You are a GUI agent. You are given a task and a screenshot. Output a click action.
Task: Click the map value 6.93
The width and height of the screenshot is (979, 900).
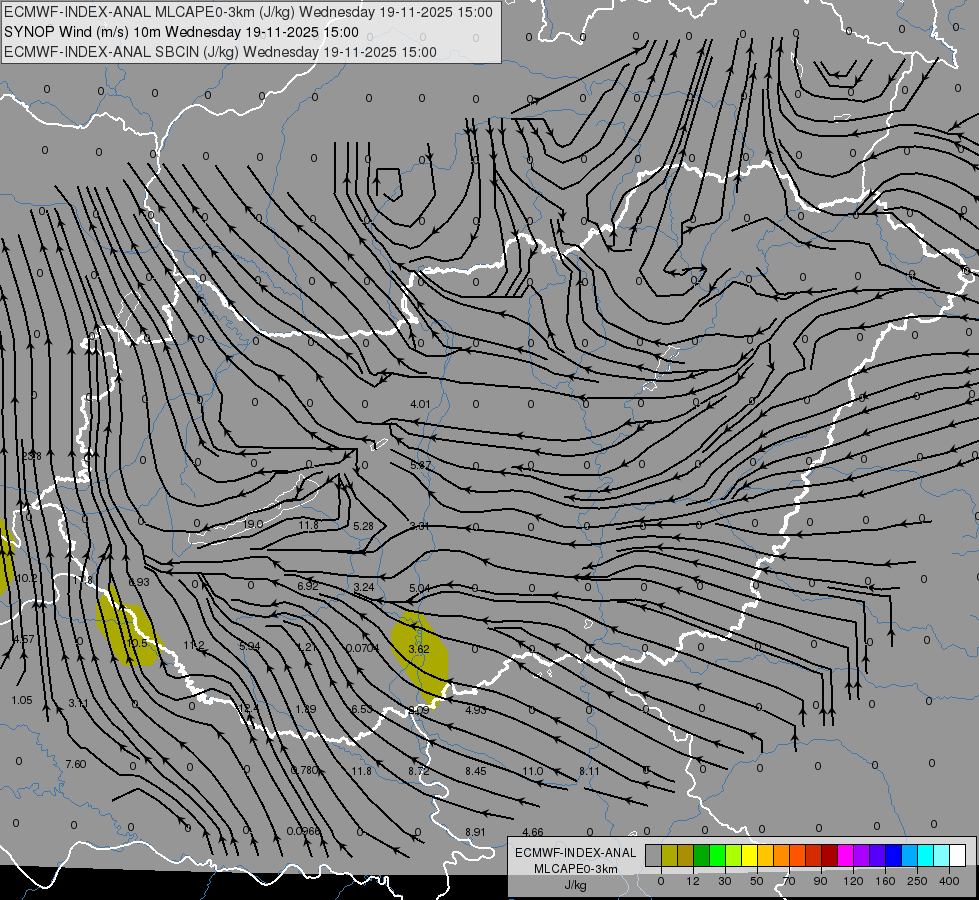pyautogui.click(x=139, y=581)
